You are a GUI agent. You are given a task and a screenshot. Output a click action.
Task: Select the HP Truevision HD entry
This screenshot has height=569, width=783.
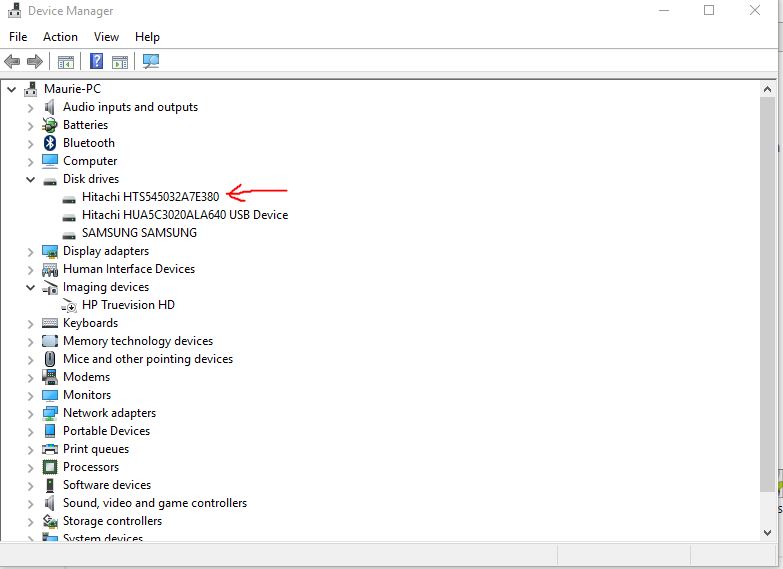click(x=128, y=305)
